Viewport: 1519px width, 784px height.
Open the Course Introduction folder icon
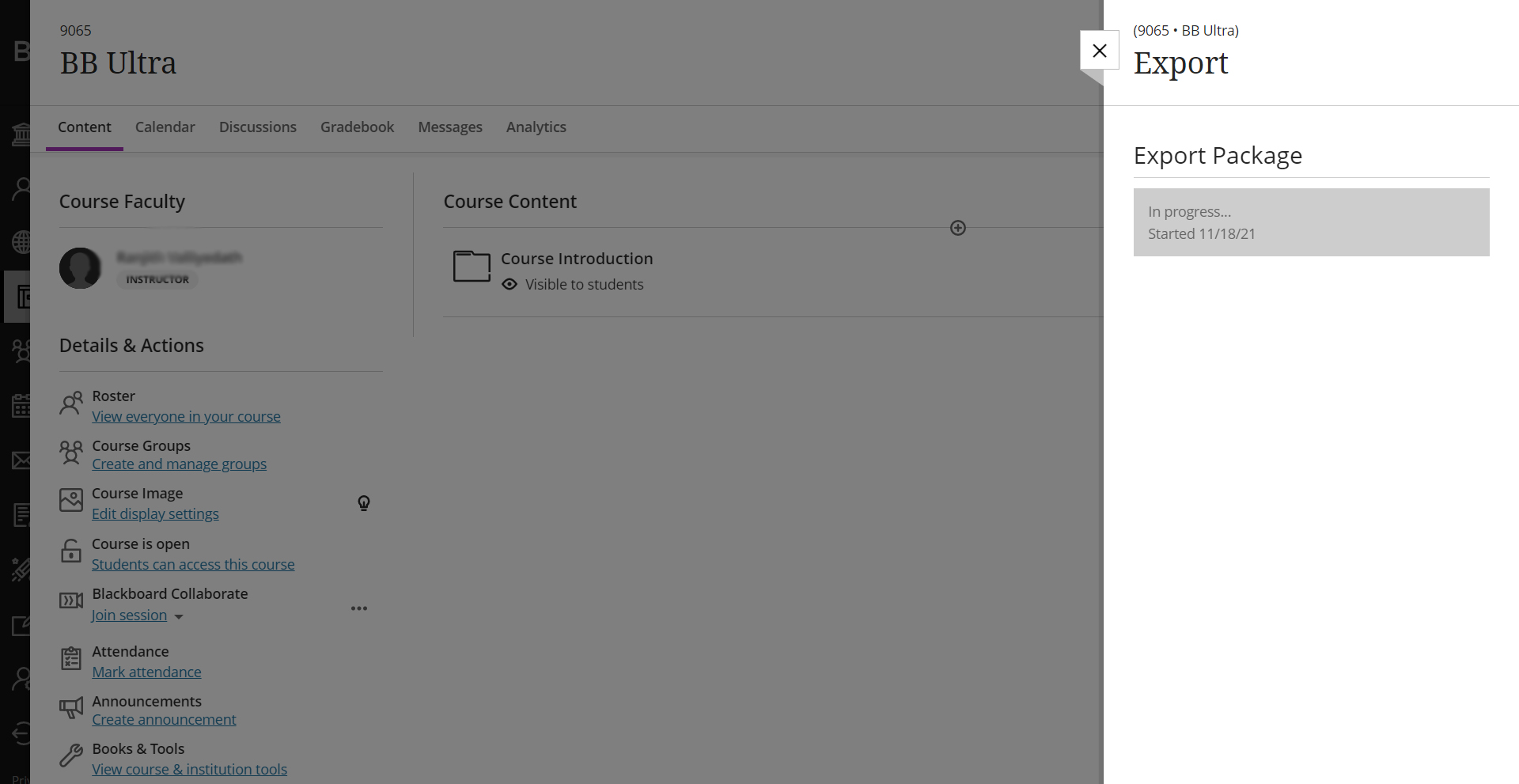coord(472,266)
